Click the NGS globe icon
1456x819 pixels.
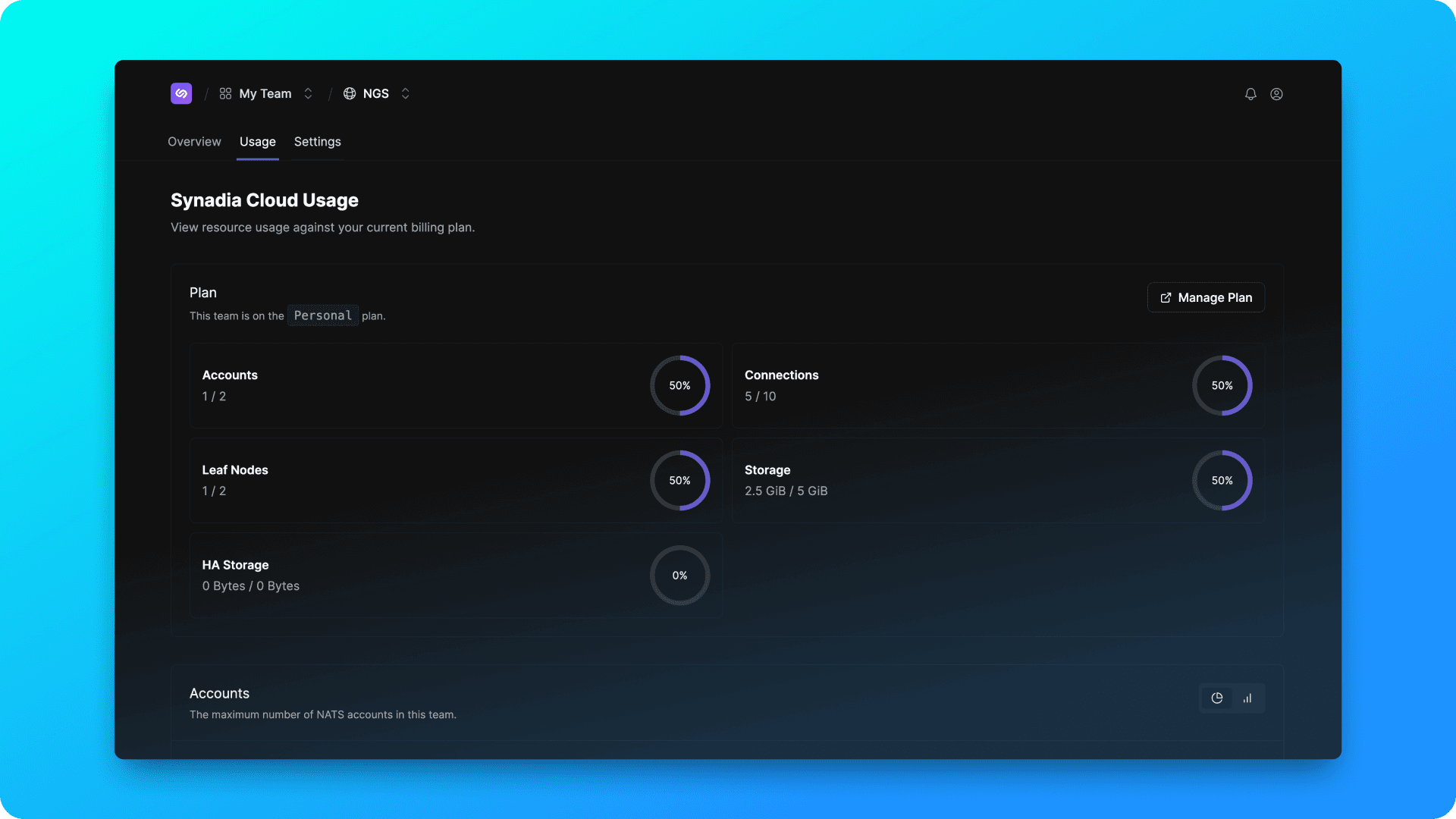pos(350,93)
